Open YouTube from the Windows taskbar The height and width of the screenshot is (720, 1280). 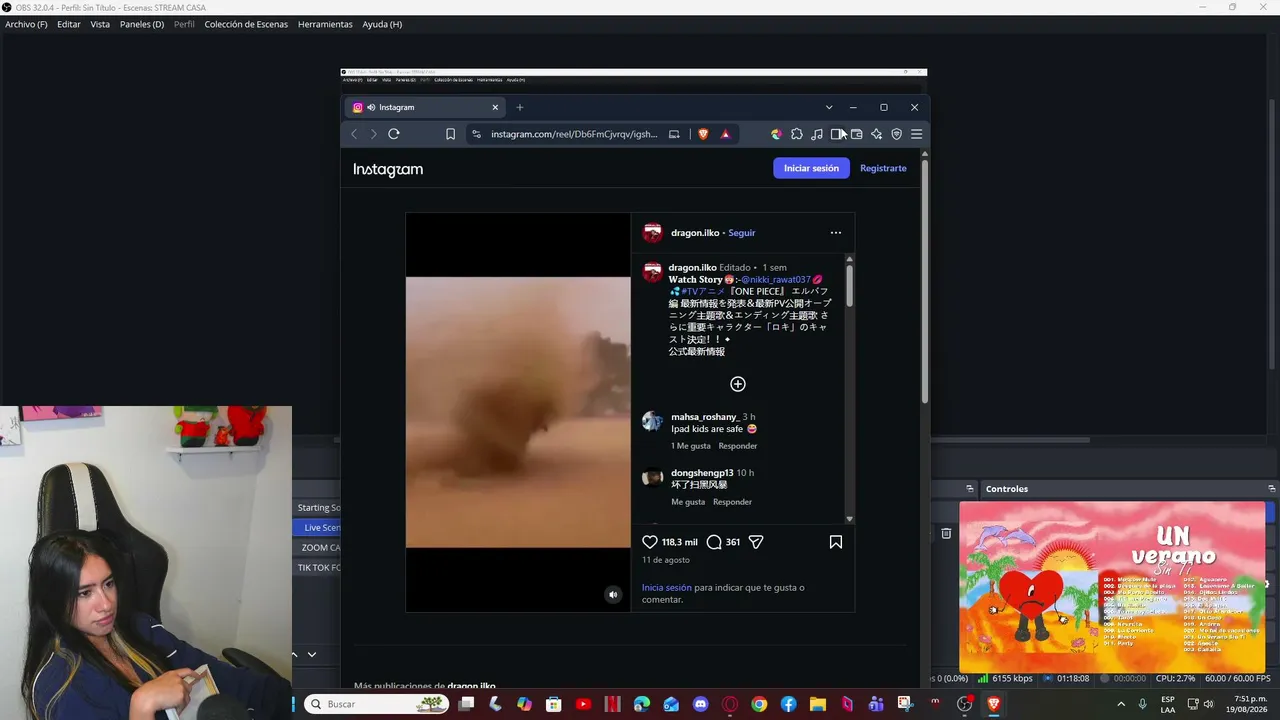click(x=584, y=704)
